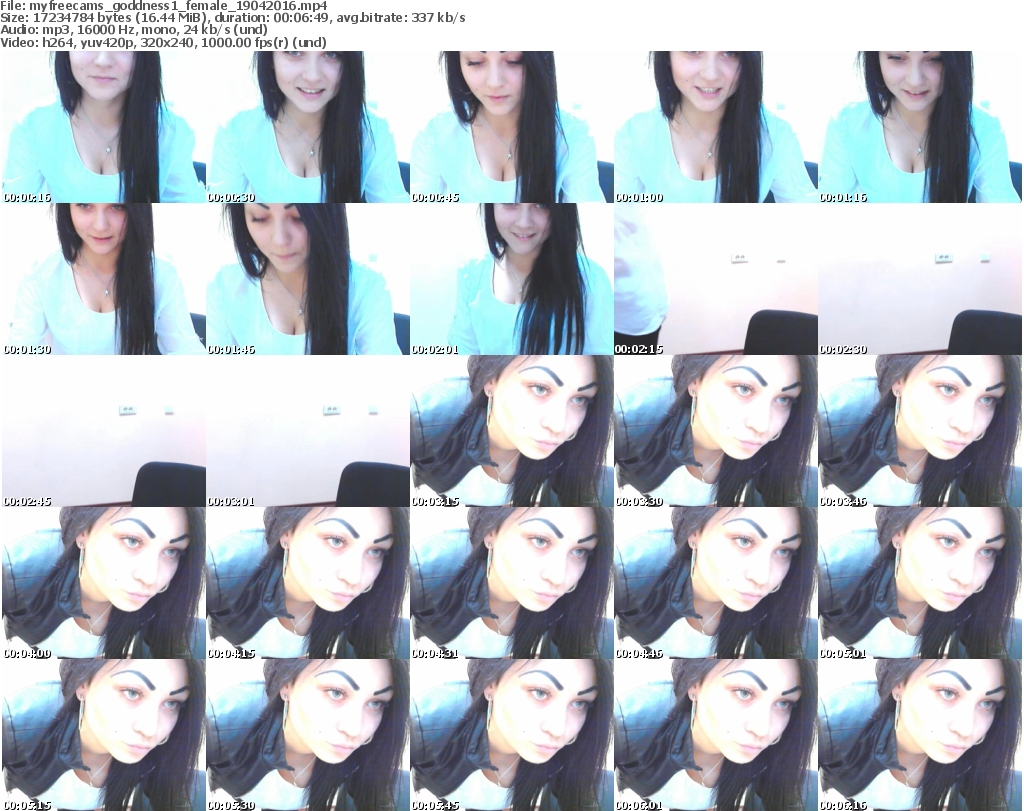1024x811 pixels.
Task: Open the frame stamped 00:00:30
Action: tap(308, 127)
